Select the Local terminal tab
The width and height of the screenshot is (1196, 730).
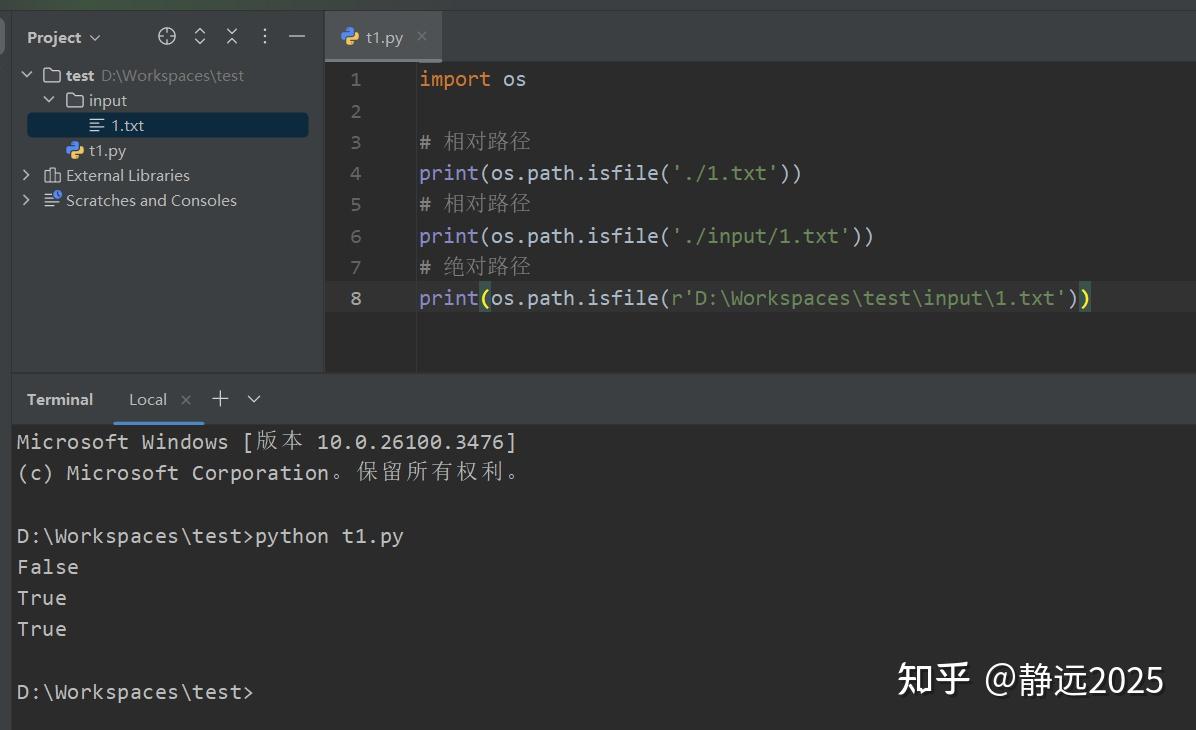147,398
